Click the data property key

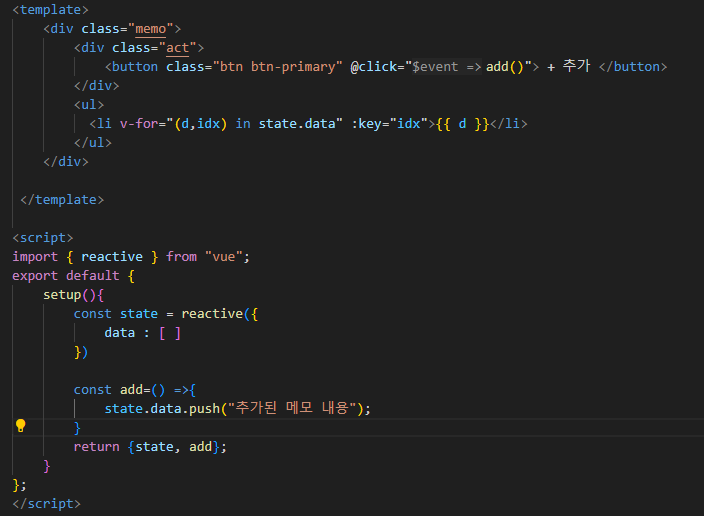(119, 333)
